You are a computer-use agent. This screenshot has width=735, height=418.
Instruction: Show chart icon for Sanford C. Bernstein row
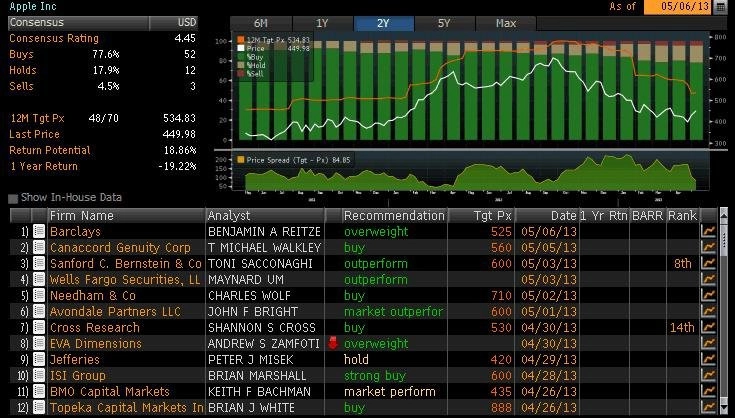click(x=708, y=263)
